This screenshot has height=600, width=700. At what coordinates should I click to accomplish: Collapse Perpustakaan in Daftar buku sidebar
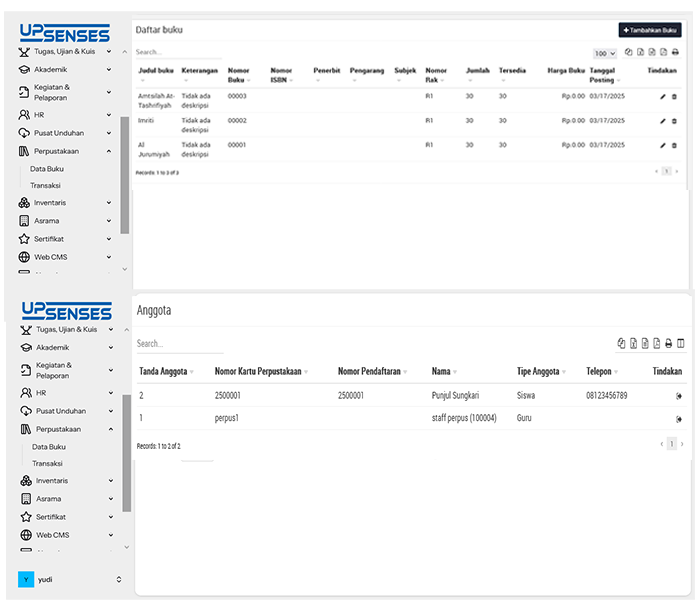coord(109,151)
